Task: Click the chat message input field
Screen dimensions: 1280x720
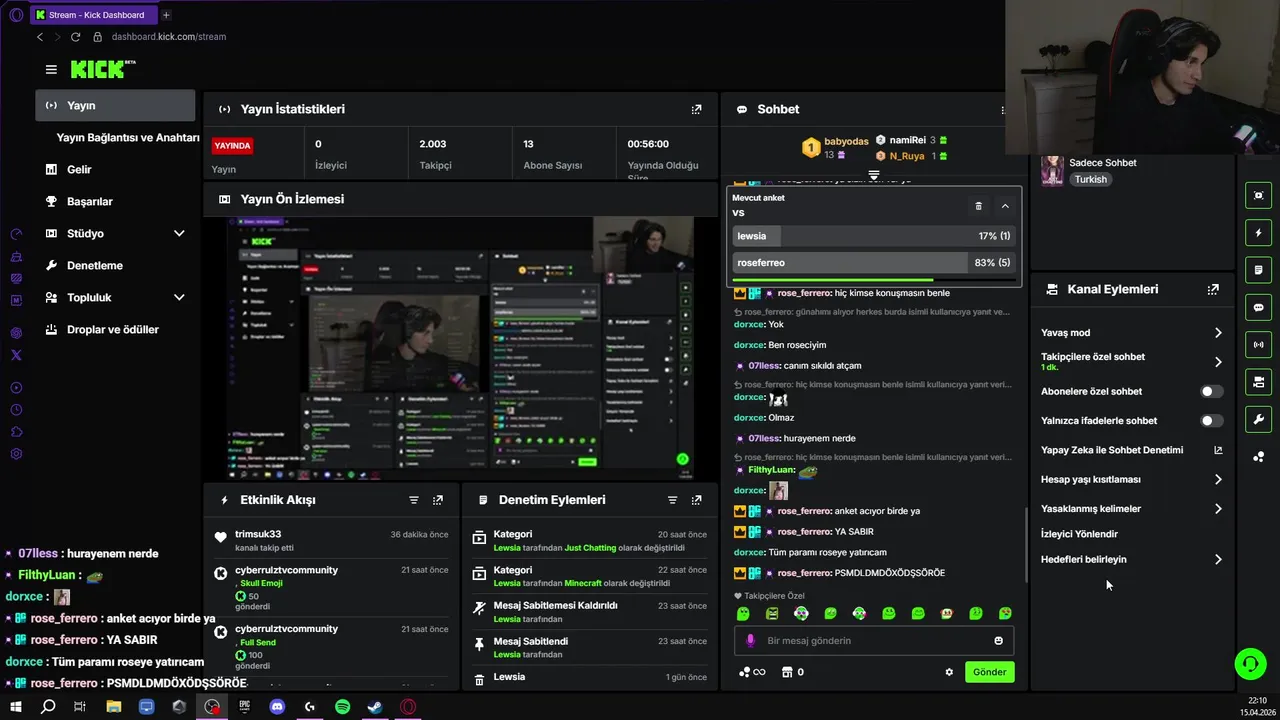Action: (x=874, y=641)
